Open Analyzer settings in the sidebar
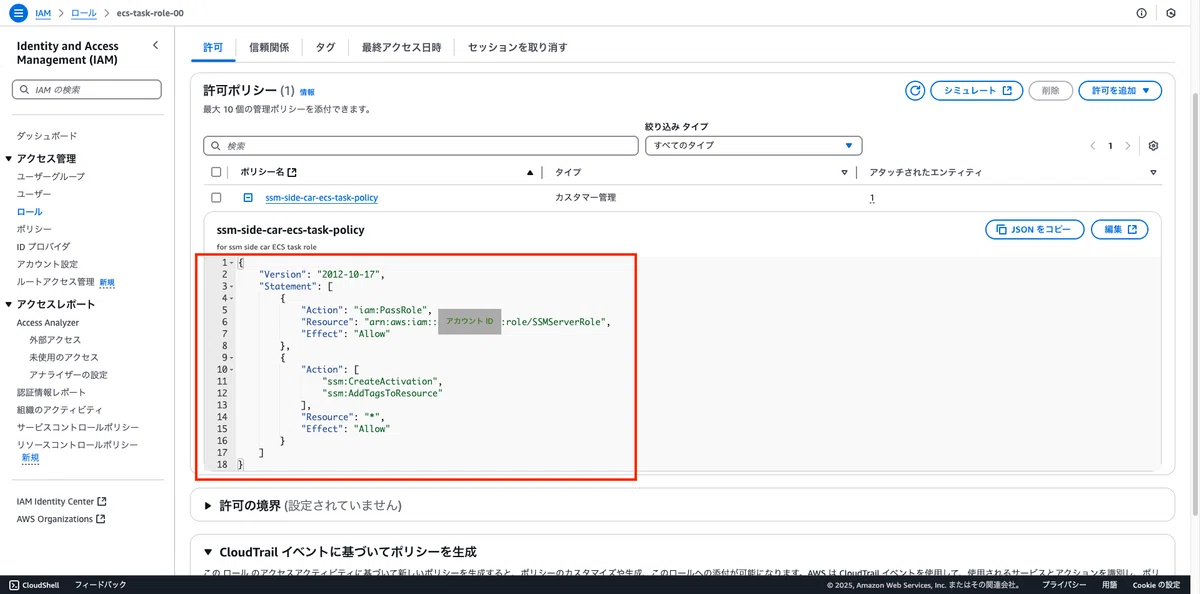Viewport: 1200px width, 594px height. click(68, 375)
